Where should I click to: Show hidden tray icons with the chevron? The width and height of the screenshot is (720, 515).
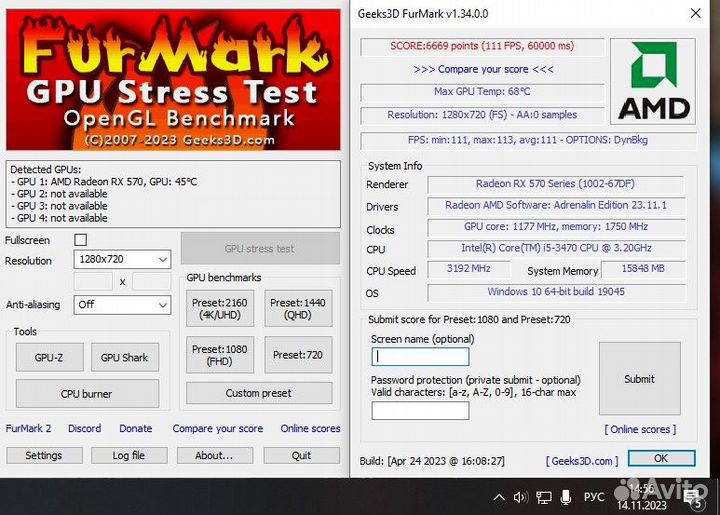click(x=499, y=497)
